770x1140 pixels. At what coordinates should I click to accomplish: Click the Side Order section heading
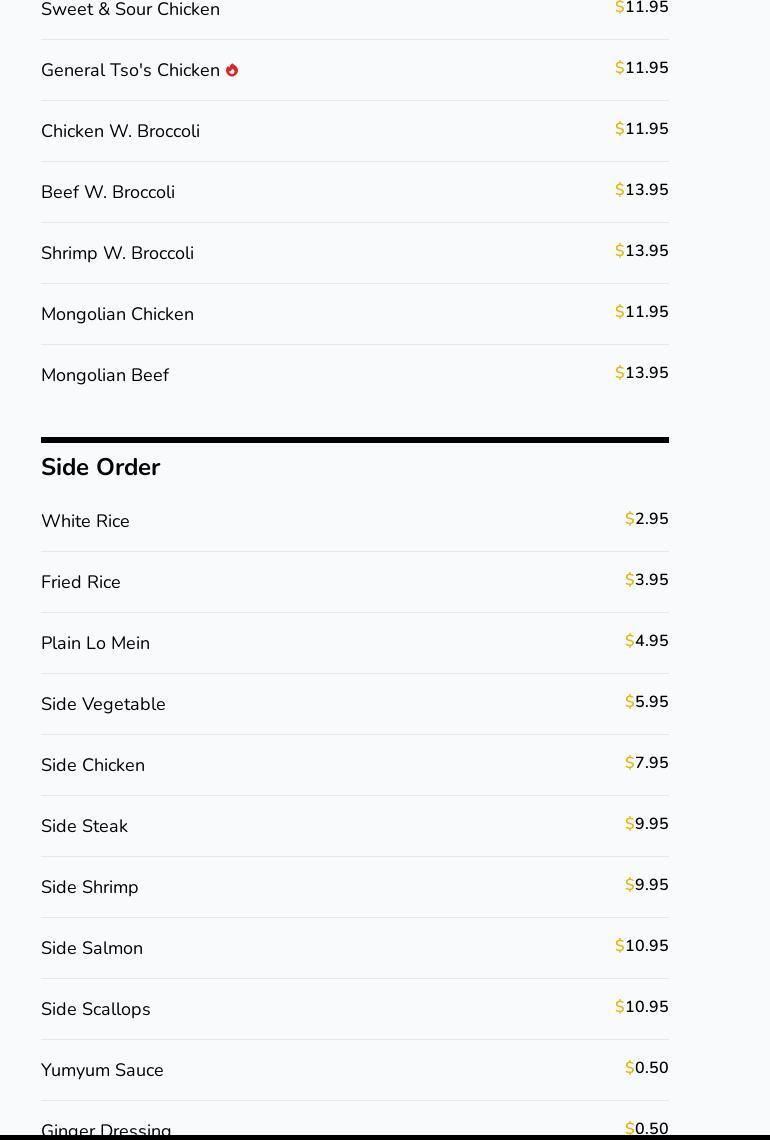[x=100, y=467]
